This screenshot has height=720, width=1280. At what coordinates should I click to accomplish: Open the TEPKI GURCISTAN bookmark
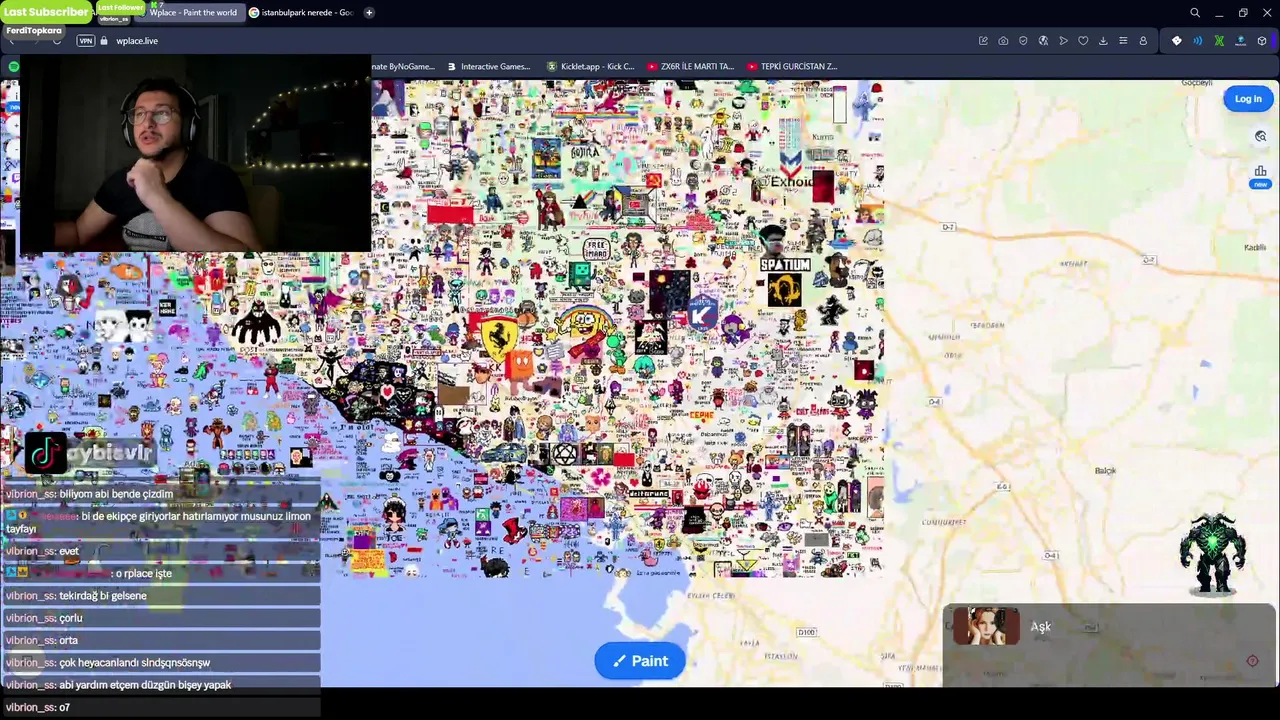pyautogui.click(x=791, y=67)
